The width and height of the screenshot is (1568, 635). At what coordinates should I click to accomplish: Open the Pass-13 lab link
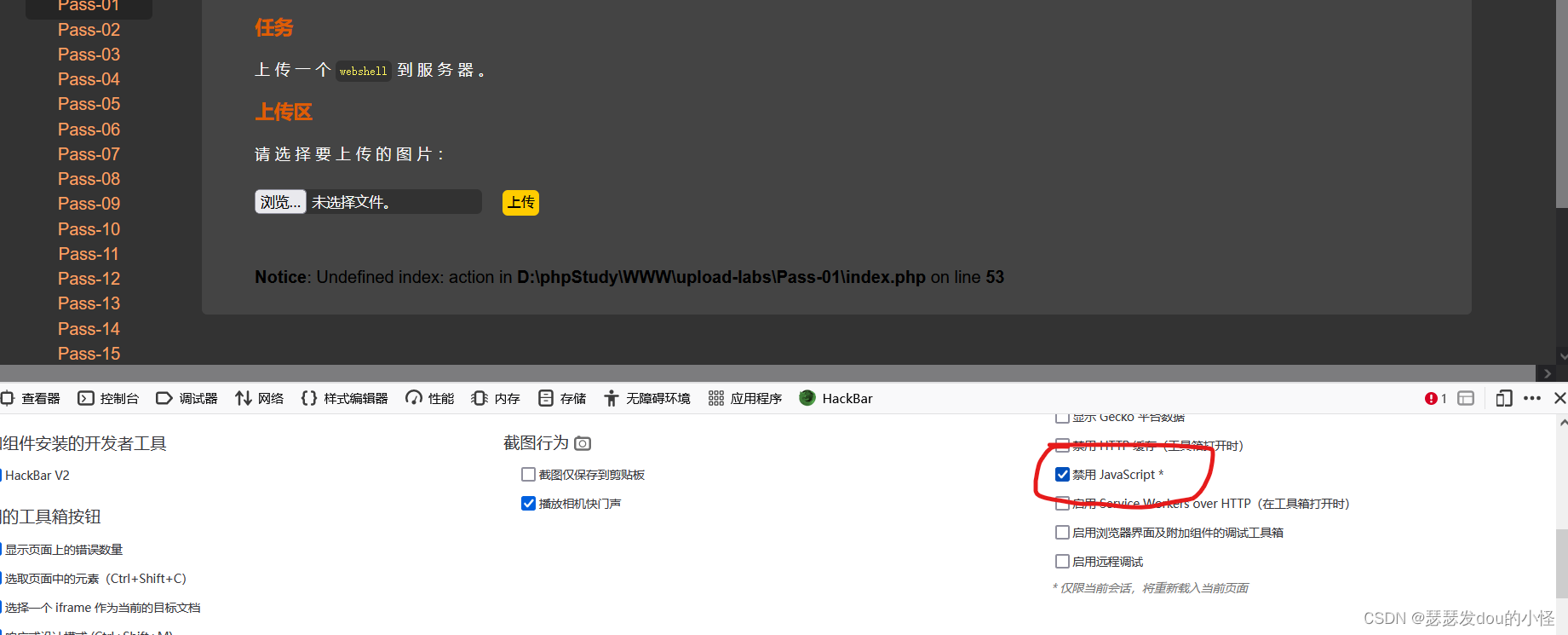click(x=89, y=303)
